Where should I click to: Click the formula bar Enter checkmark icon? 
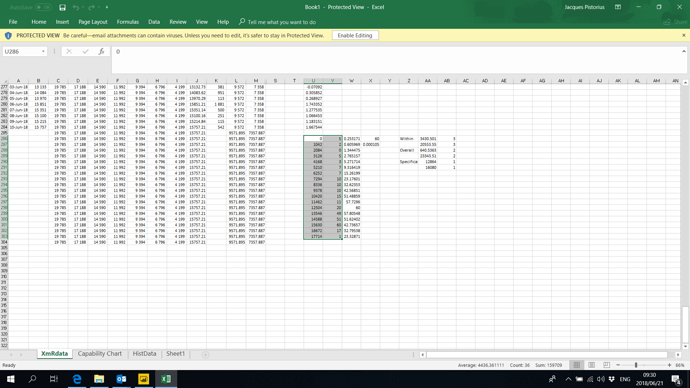pyautogui.click(x=85, y=51)
